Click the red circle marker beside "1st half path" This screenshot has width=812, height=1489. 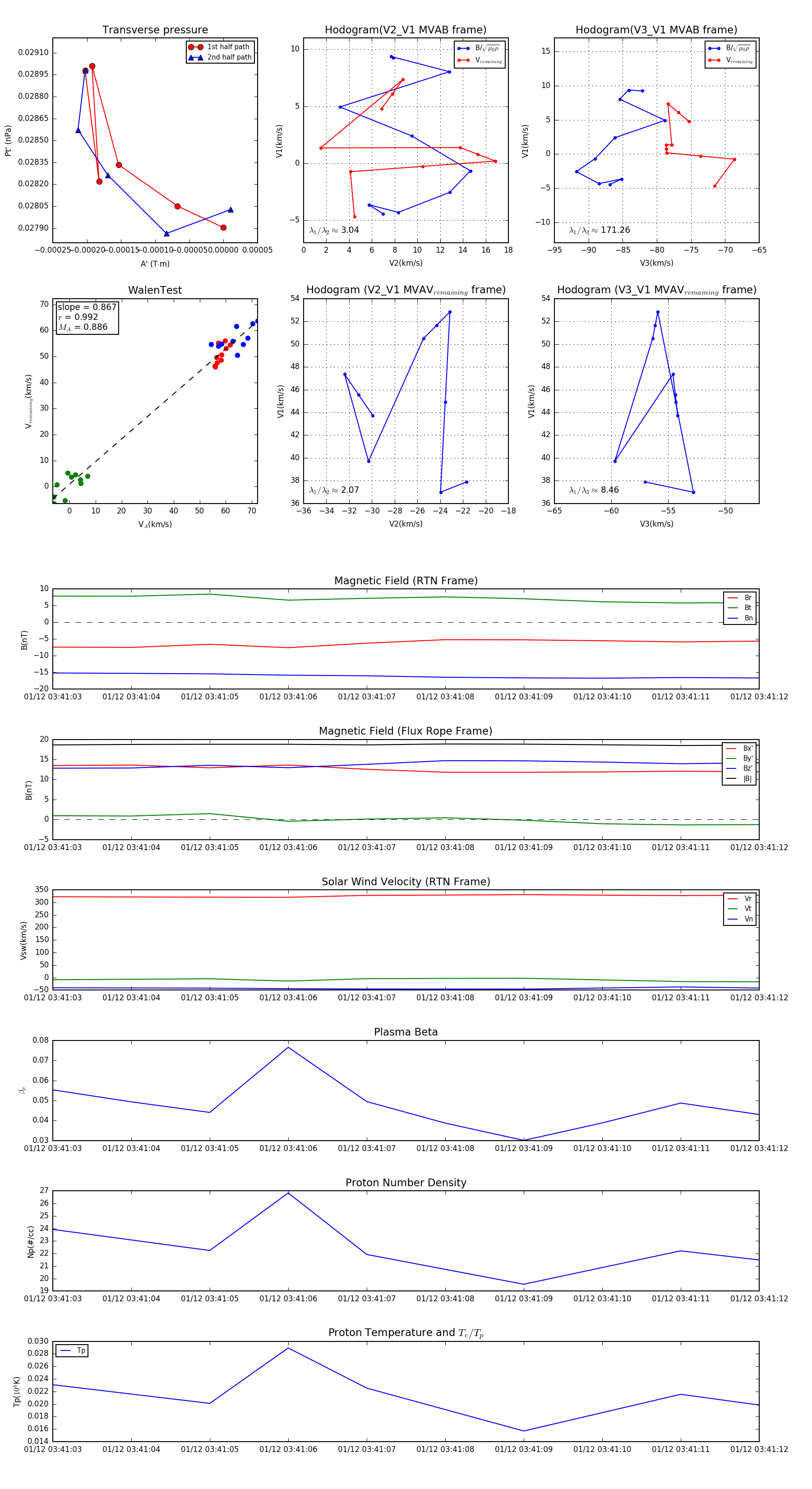pos(195,47)
